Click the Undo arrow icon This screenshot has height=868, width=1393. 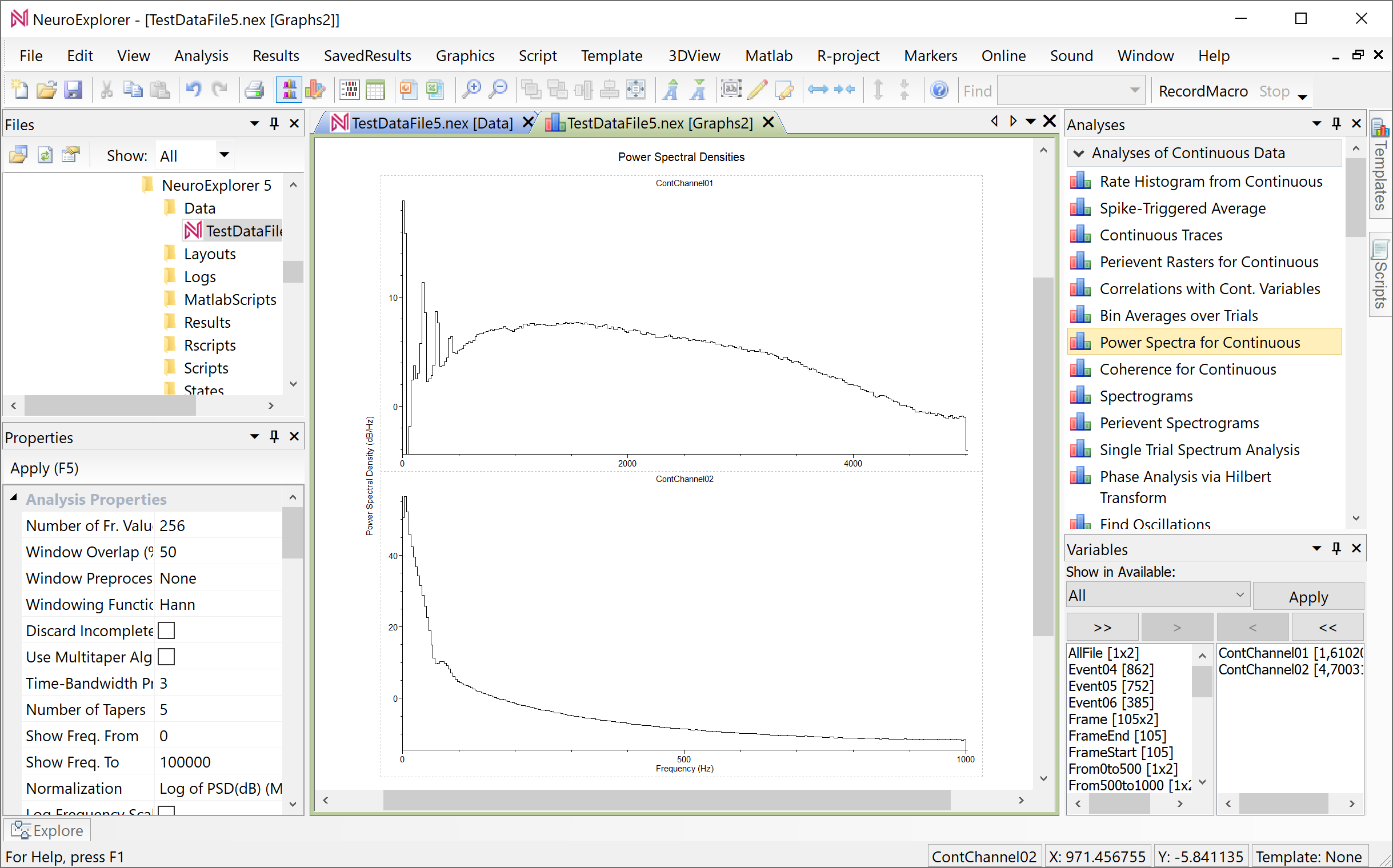point(193,90)
